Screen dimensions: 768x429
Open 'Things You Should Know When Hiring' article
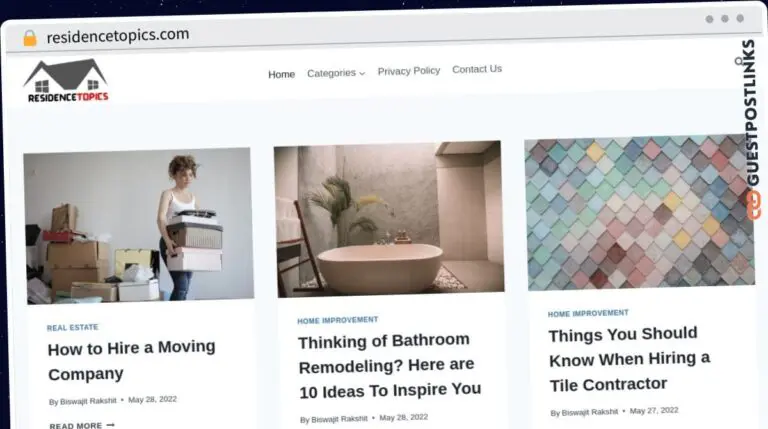[629, 359]
